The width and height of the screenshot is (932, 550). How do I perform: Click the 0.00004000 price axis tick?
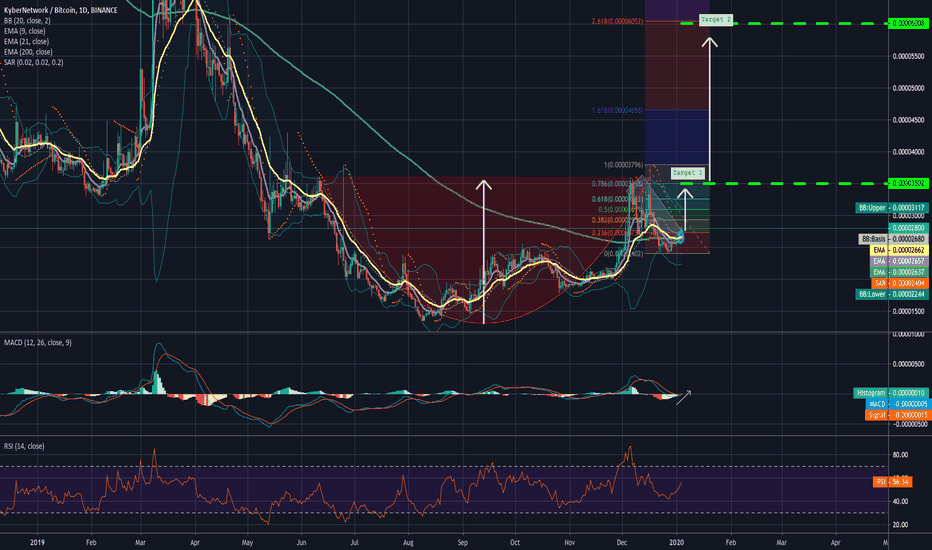pyautogui.click(x=908, y=152)
